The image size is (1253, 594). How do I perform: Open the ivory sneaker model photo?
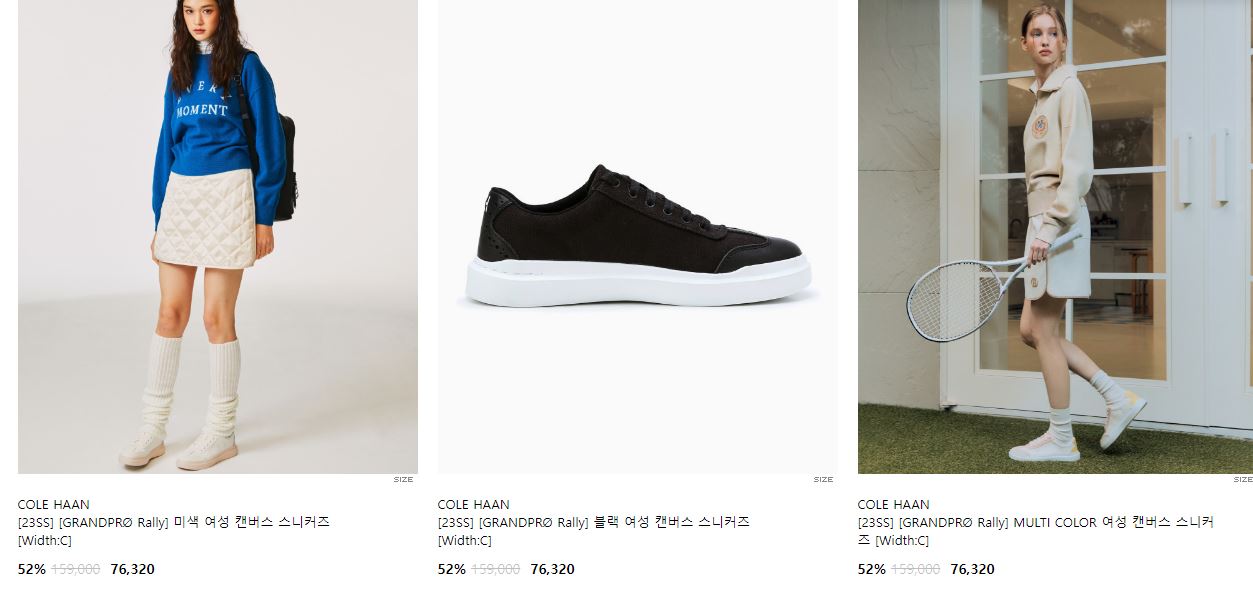pos(218,236)
